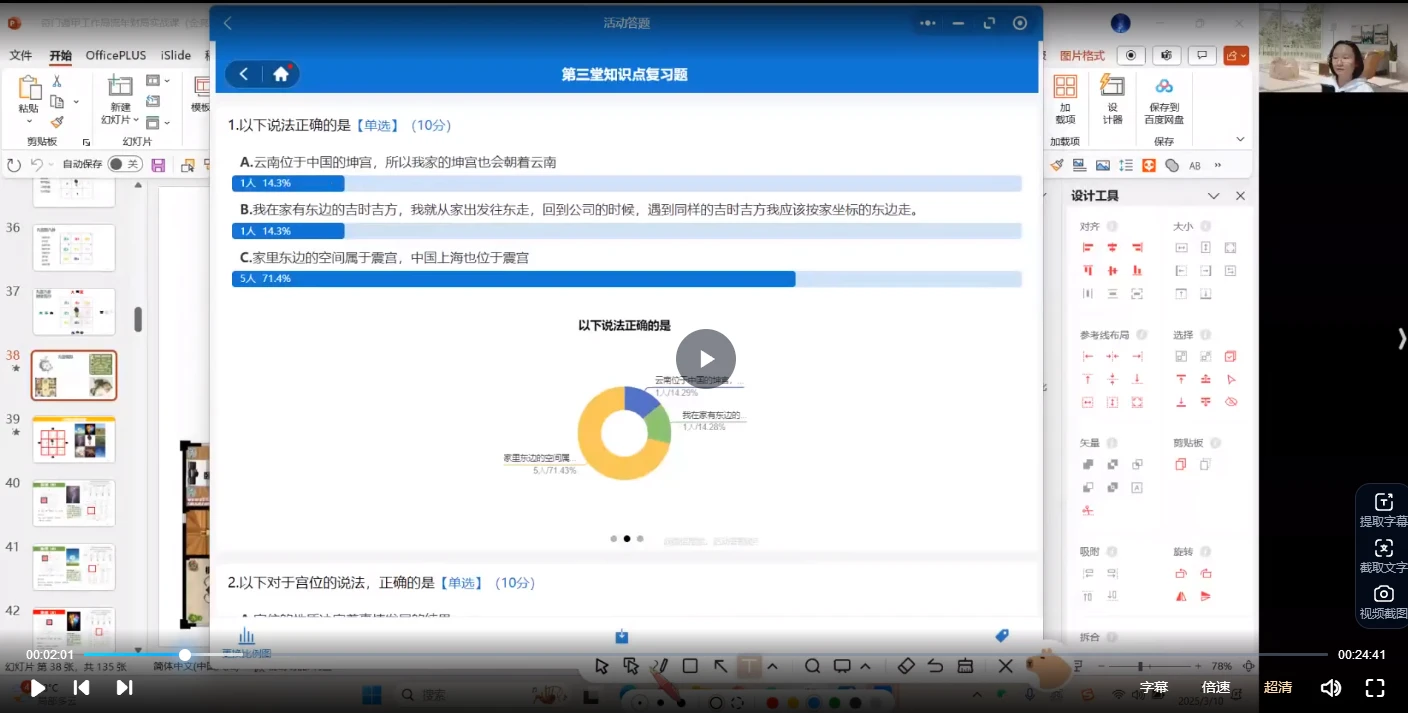Select the pen annotation tool
Screen dimensions: 1408x713
pyautogui.click(x=661, y=666)
